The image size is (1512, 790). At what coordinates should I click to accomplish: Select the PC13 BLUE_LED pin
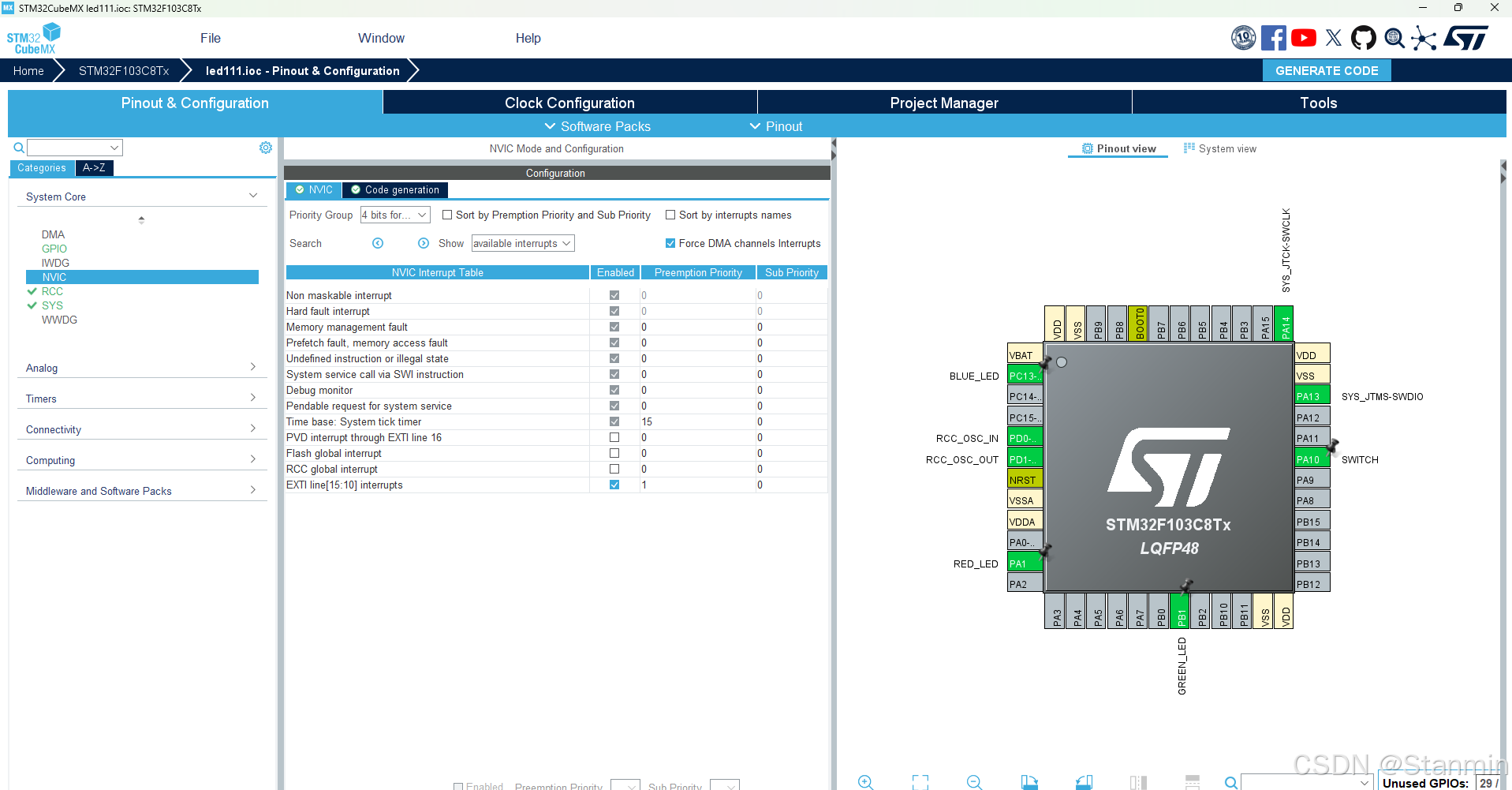tap(1025, 376)
